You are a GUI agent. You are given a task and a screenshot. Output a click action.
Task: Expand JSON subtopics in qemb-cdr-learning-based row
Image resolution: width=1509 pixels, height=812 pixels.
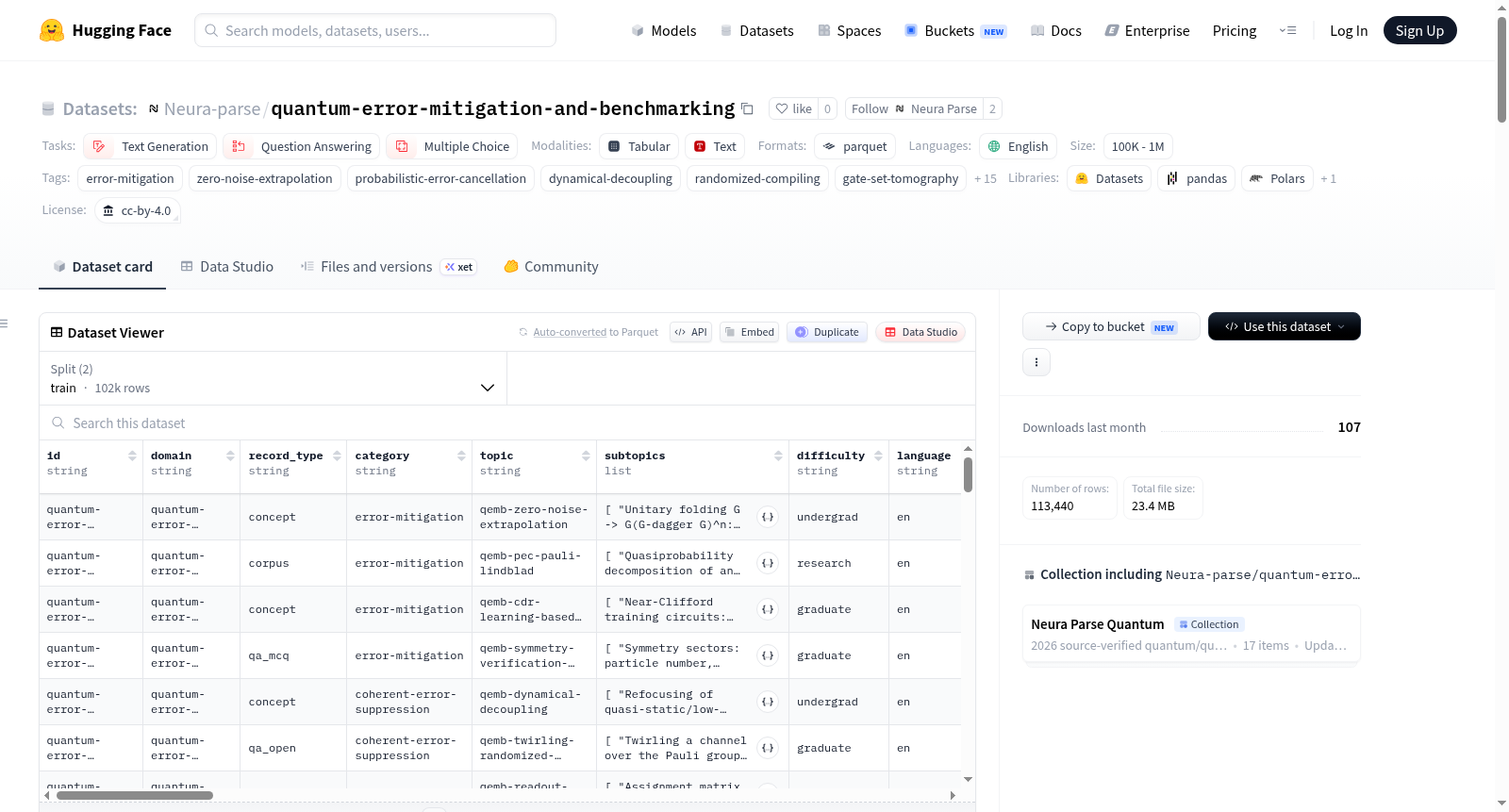click(768, 609)
